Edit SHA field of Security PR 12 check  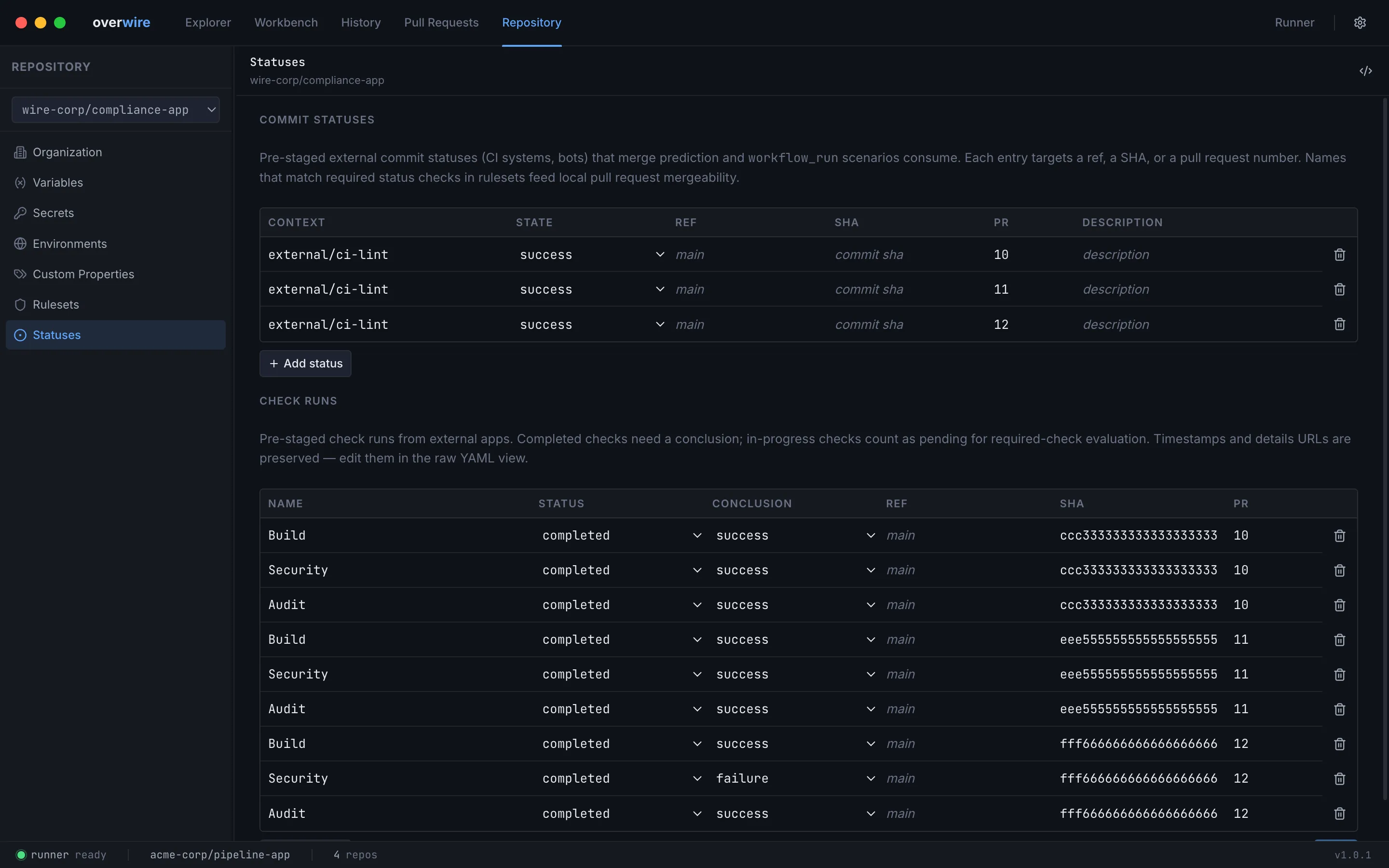pyautogui.click(x=1139, y=778)
